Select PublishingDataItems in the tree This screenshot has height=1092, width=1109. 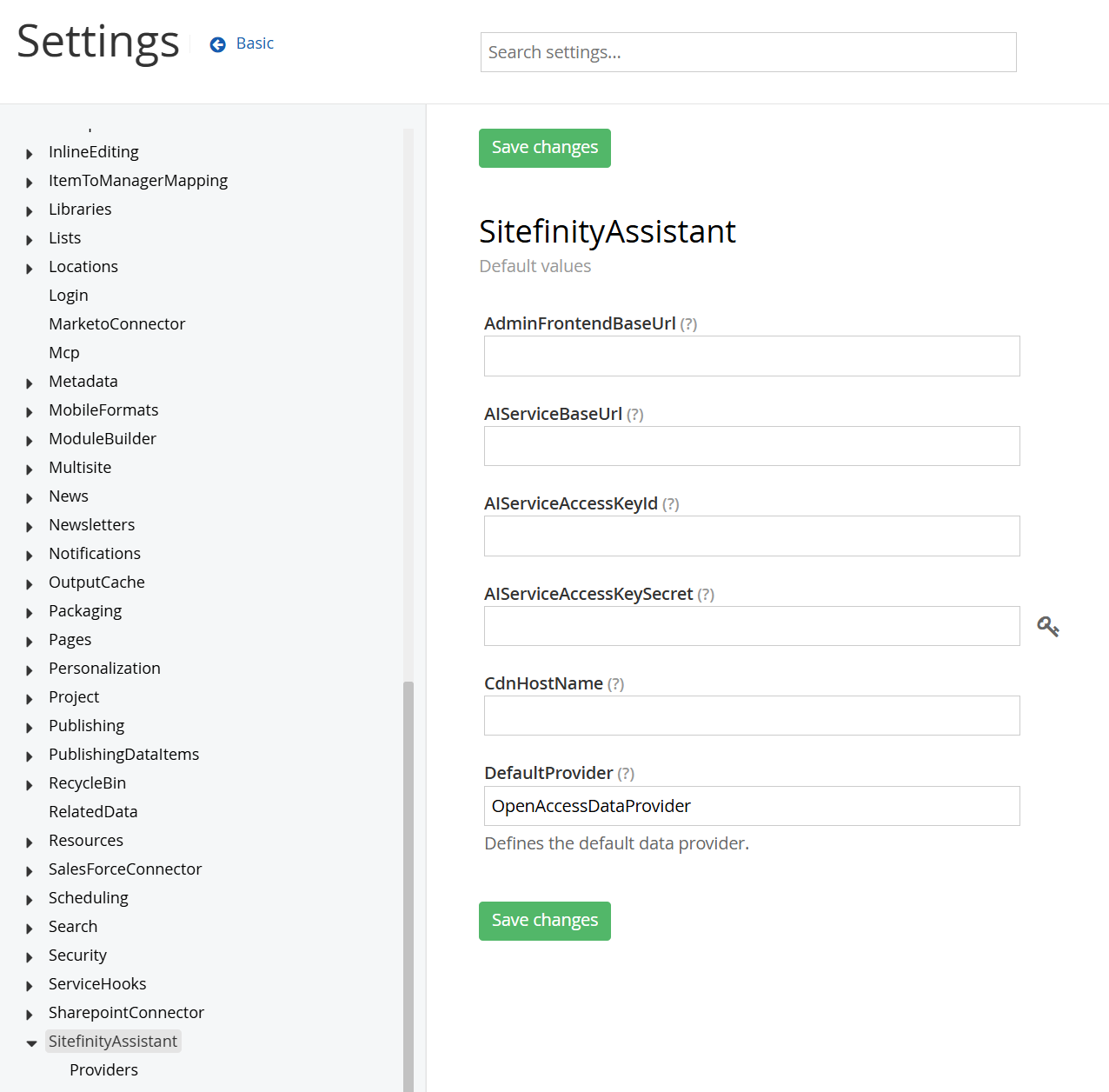click(x=124, y=755)
